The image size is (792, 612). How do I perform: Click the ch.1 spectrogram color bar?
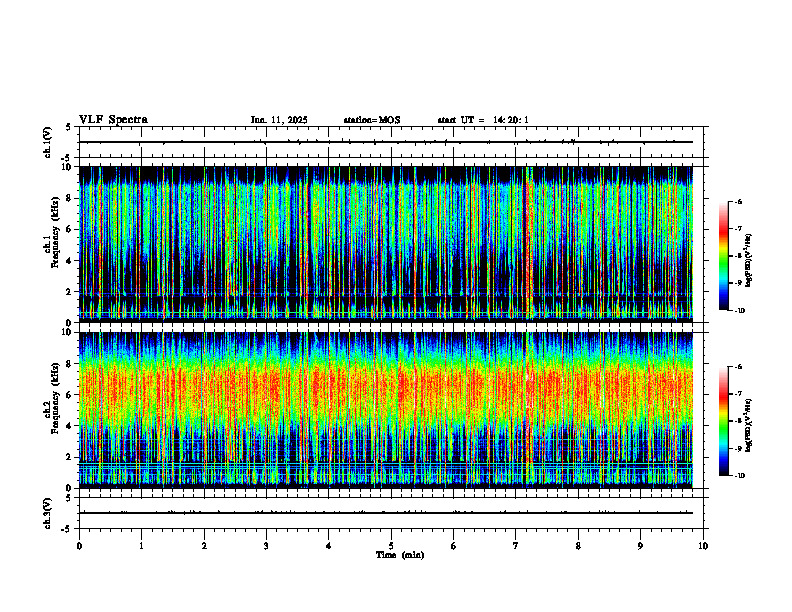click(724, 256)
